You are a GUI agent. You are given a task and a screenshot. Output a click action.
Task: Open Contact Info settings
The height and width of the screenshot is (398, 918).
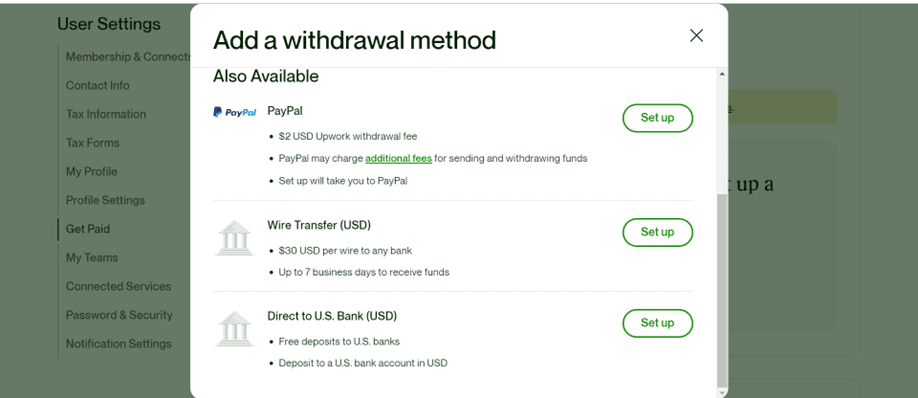98,85
